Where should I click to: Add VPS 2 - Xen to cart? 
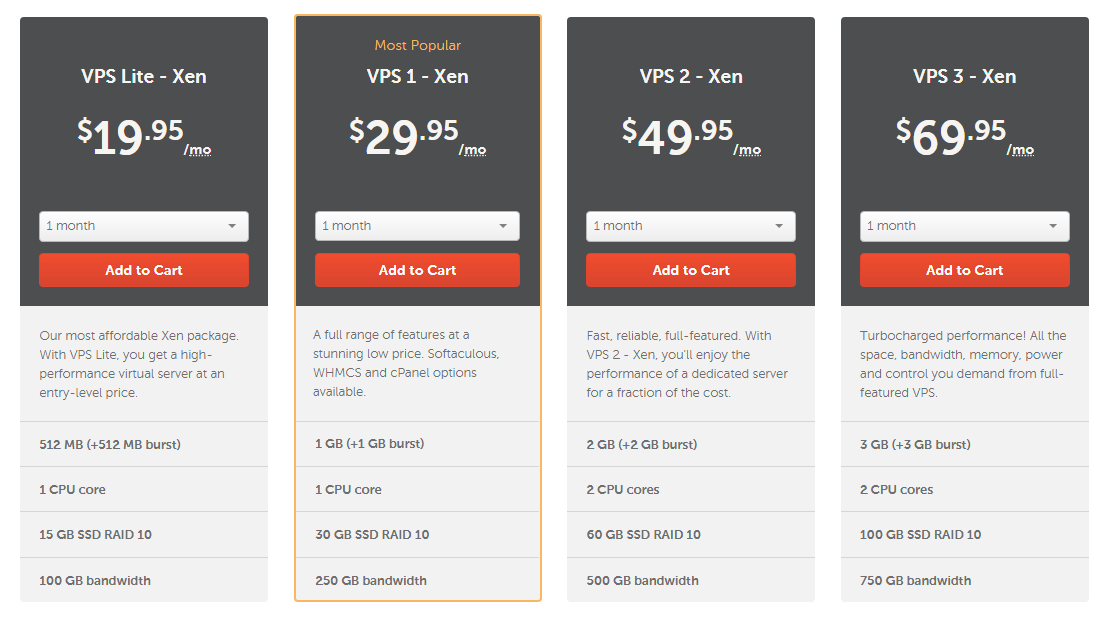691,270
